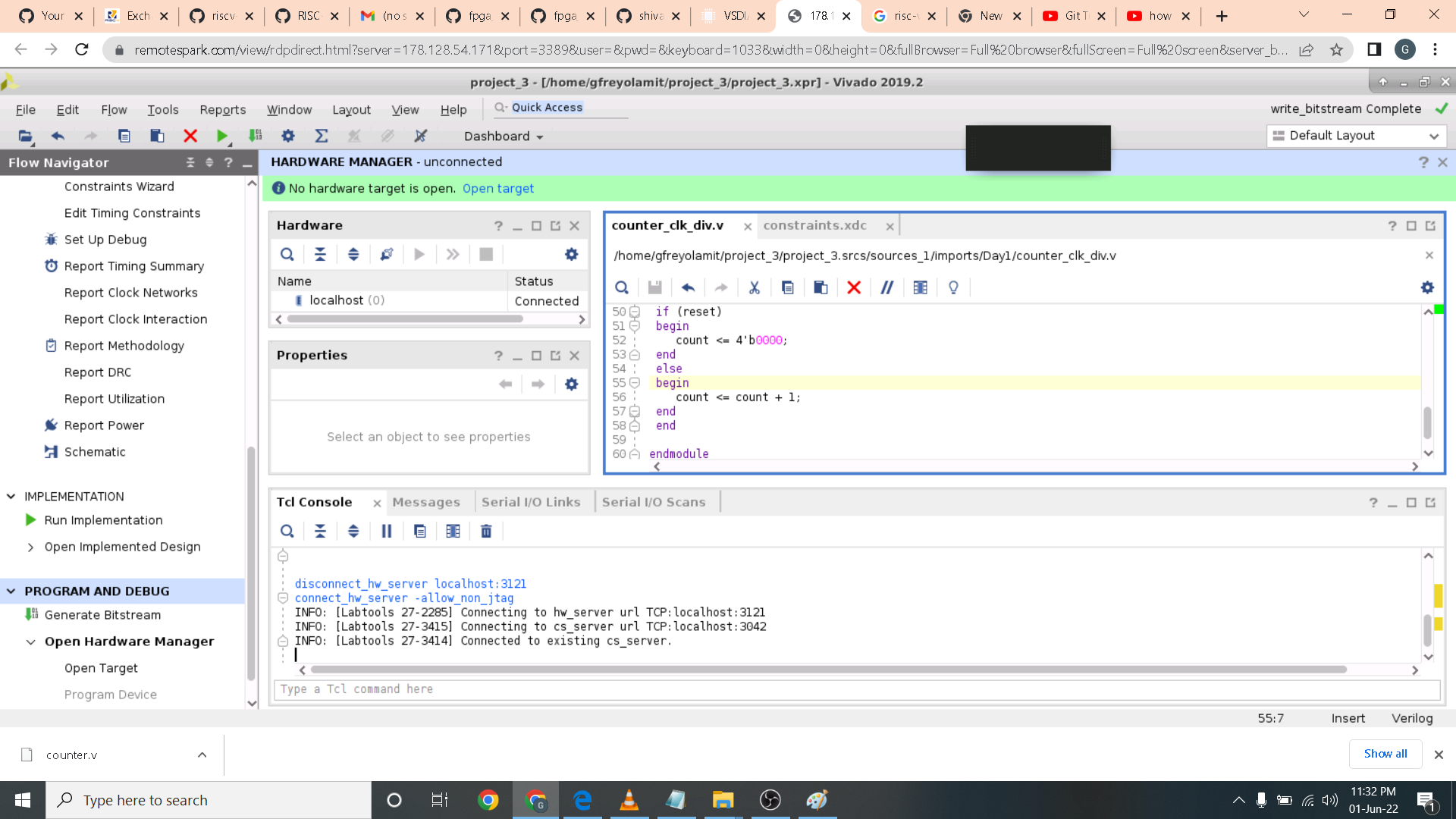Click the Open target link

[x=497, y=189]
